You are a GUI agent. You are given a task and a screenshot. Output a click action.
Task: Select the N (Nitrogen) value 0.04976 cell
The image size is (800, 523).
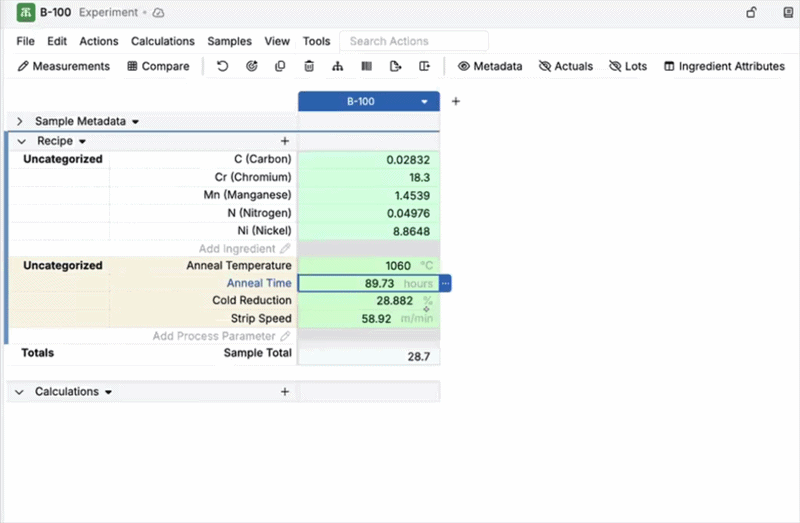368,213
